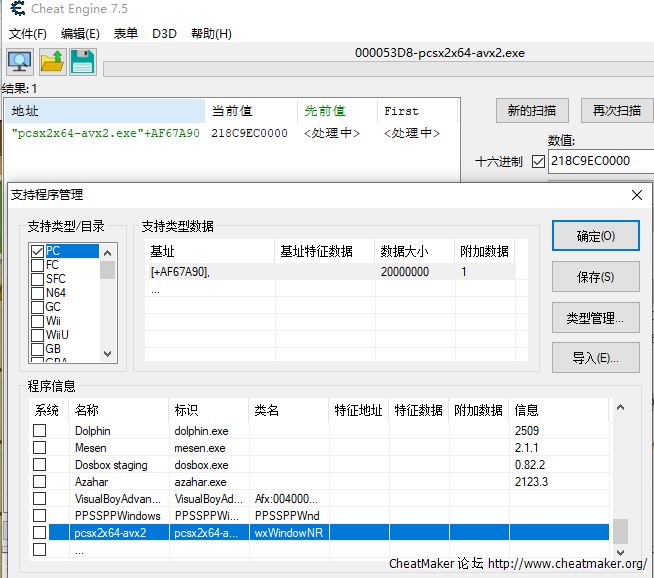
Task: Click the scan value input field
Action: (x=600, y=161)
